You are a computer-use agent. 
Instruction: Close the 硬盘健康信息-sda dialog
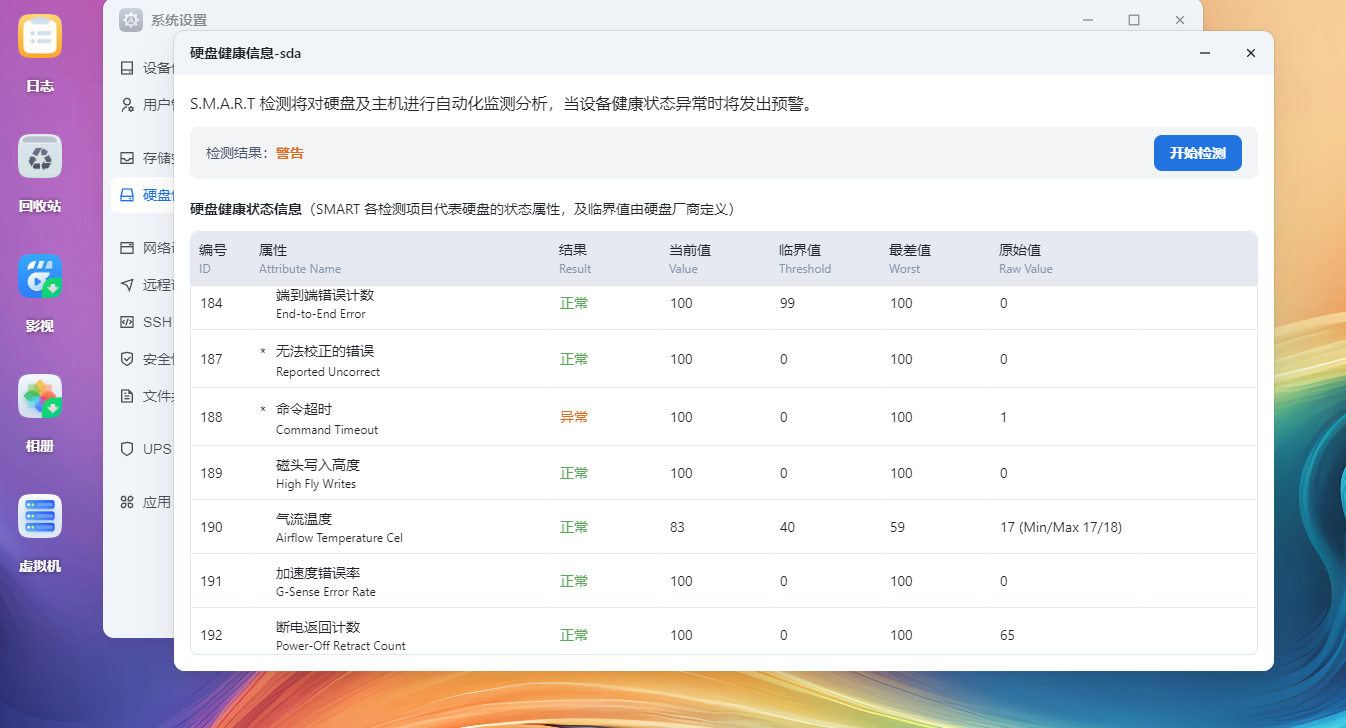point(1250,53)
